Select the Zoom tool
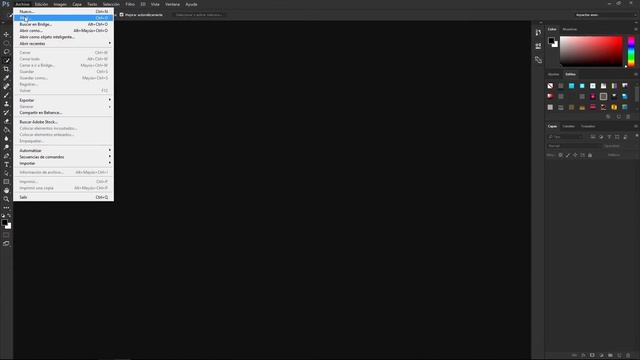This screenshot has width=640, height=360. (x=6, y=199)
